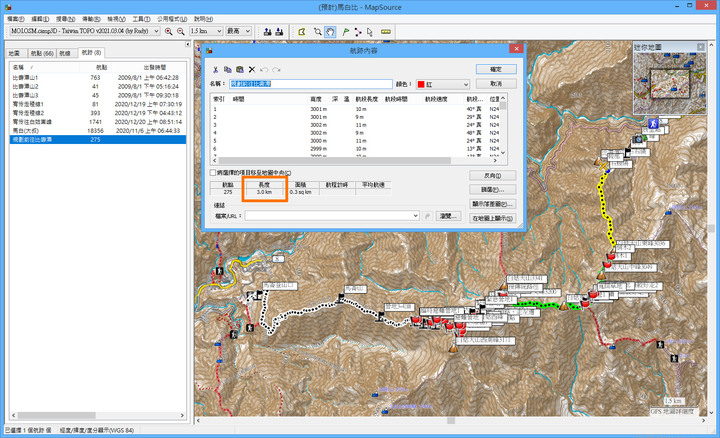Switch to the maps tab in left panel

coord(15,53)
